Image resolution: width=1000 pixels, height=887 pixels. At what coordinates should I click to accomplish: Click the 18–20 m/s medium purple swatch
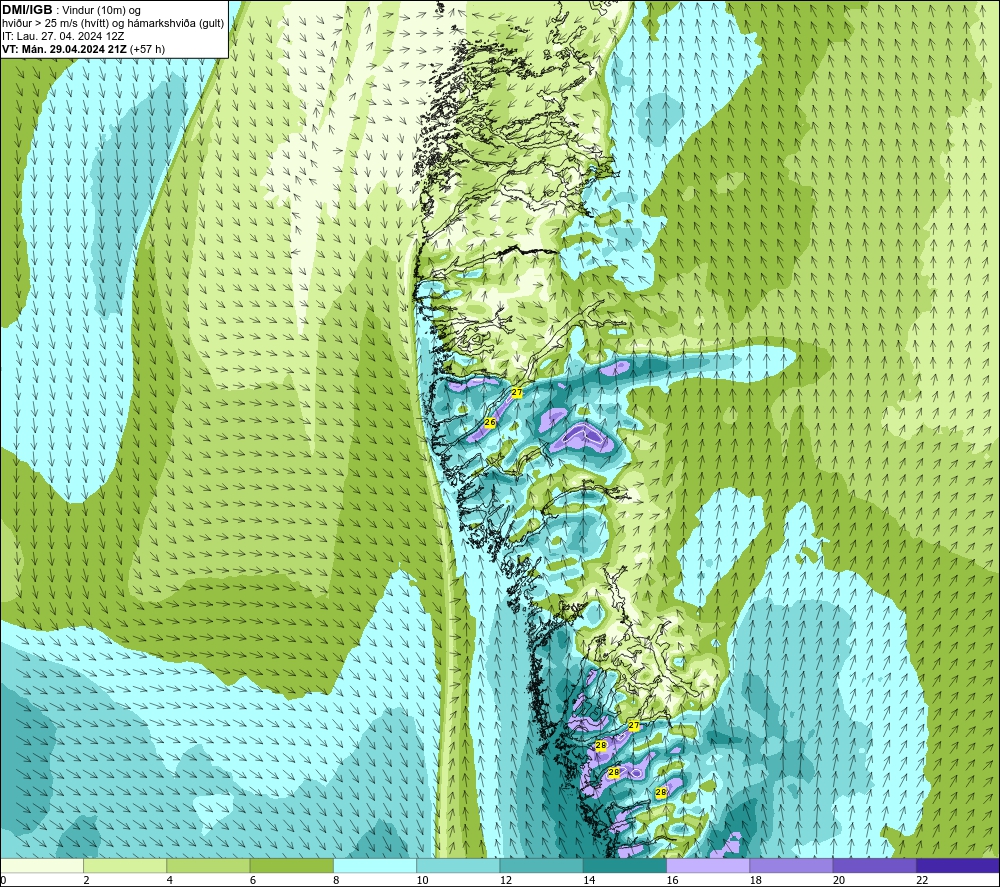click(791, 865)
